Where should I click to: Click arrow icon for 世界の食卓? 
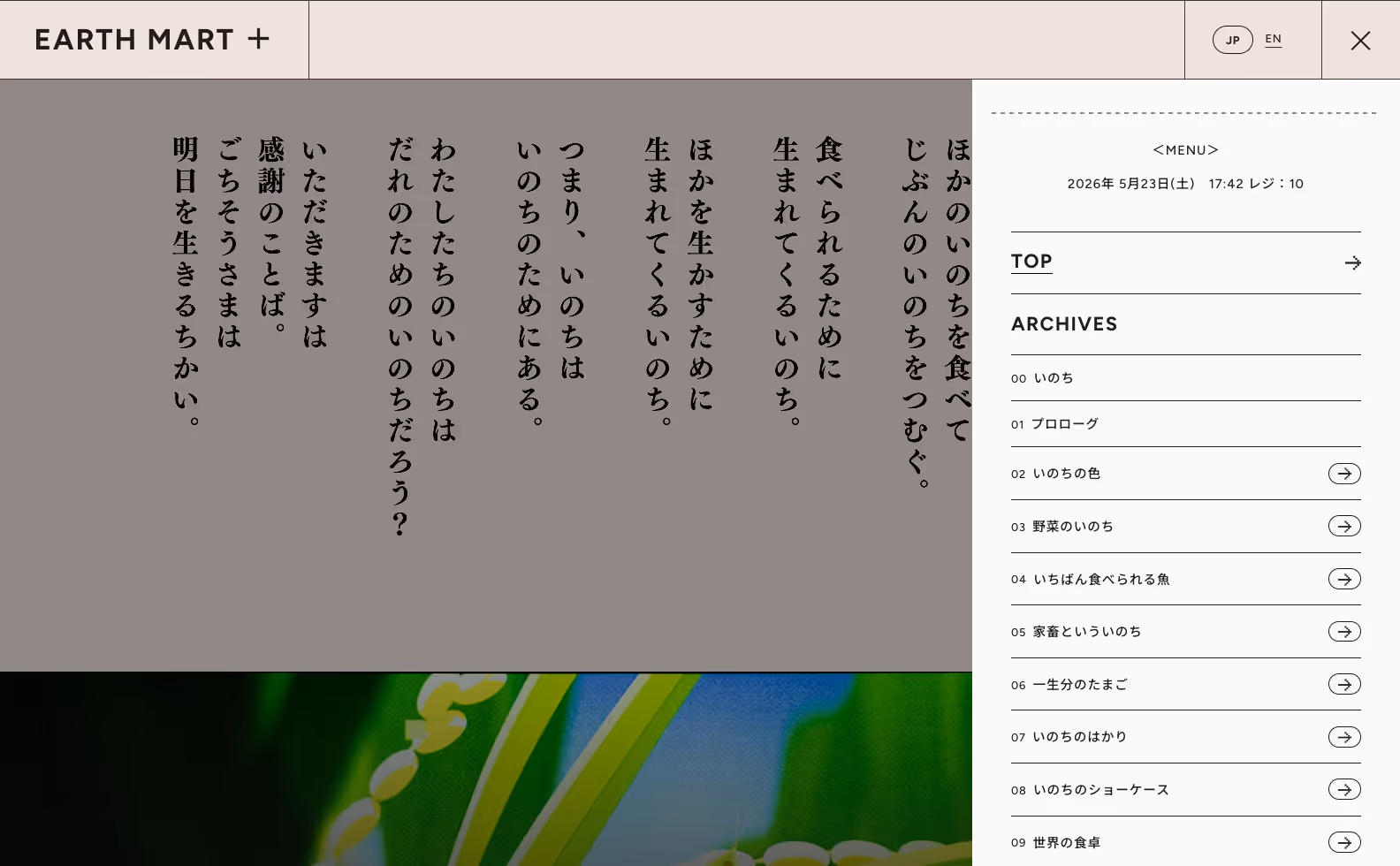(1344, 842)
